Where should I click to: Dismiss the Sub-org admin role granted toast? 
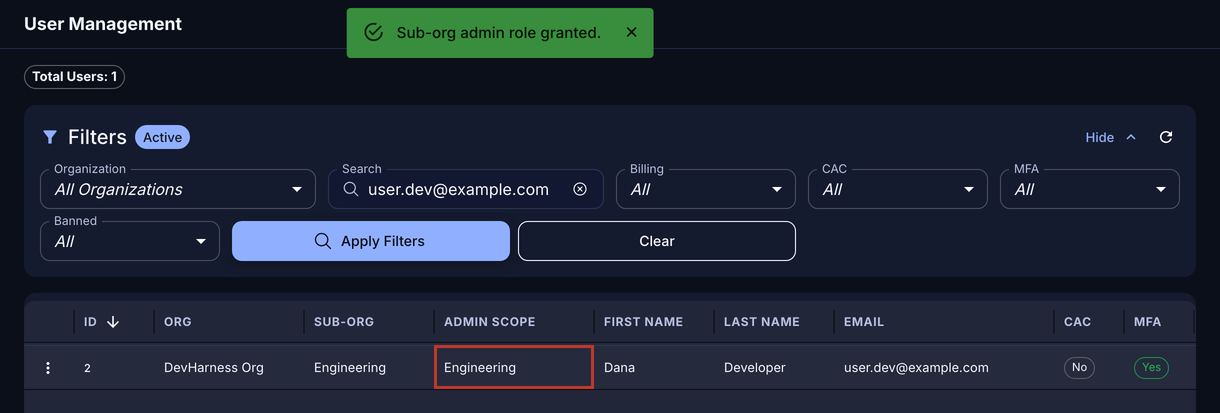coord(631,32)
